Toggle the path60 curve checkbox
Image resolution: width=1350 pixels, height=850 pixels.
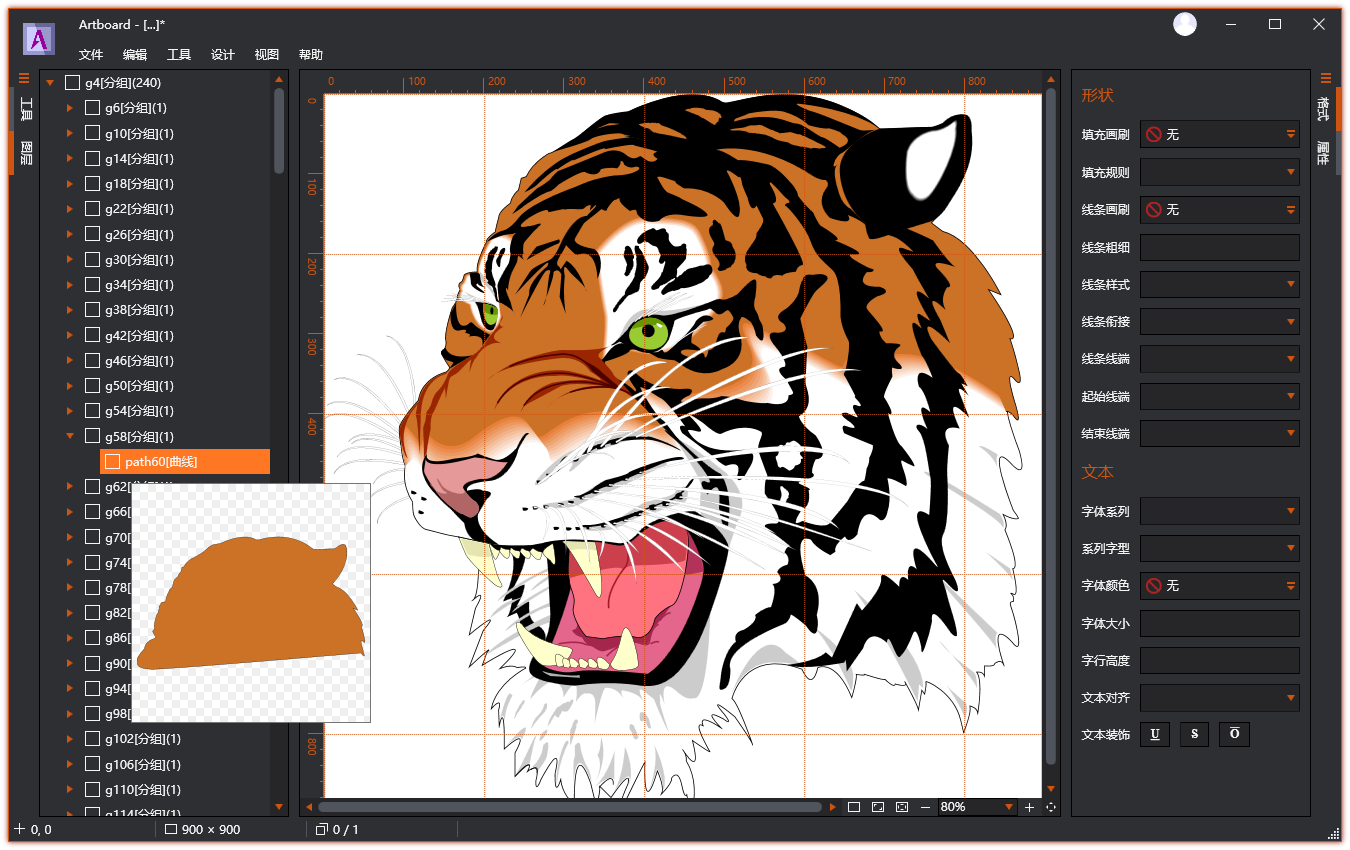112,461
